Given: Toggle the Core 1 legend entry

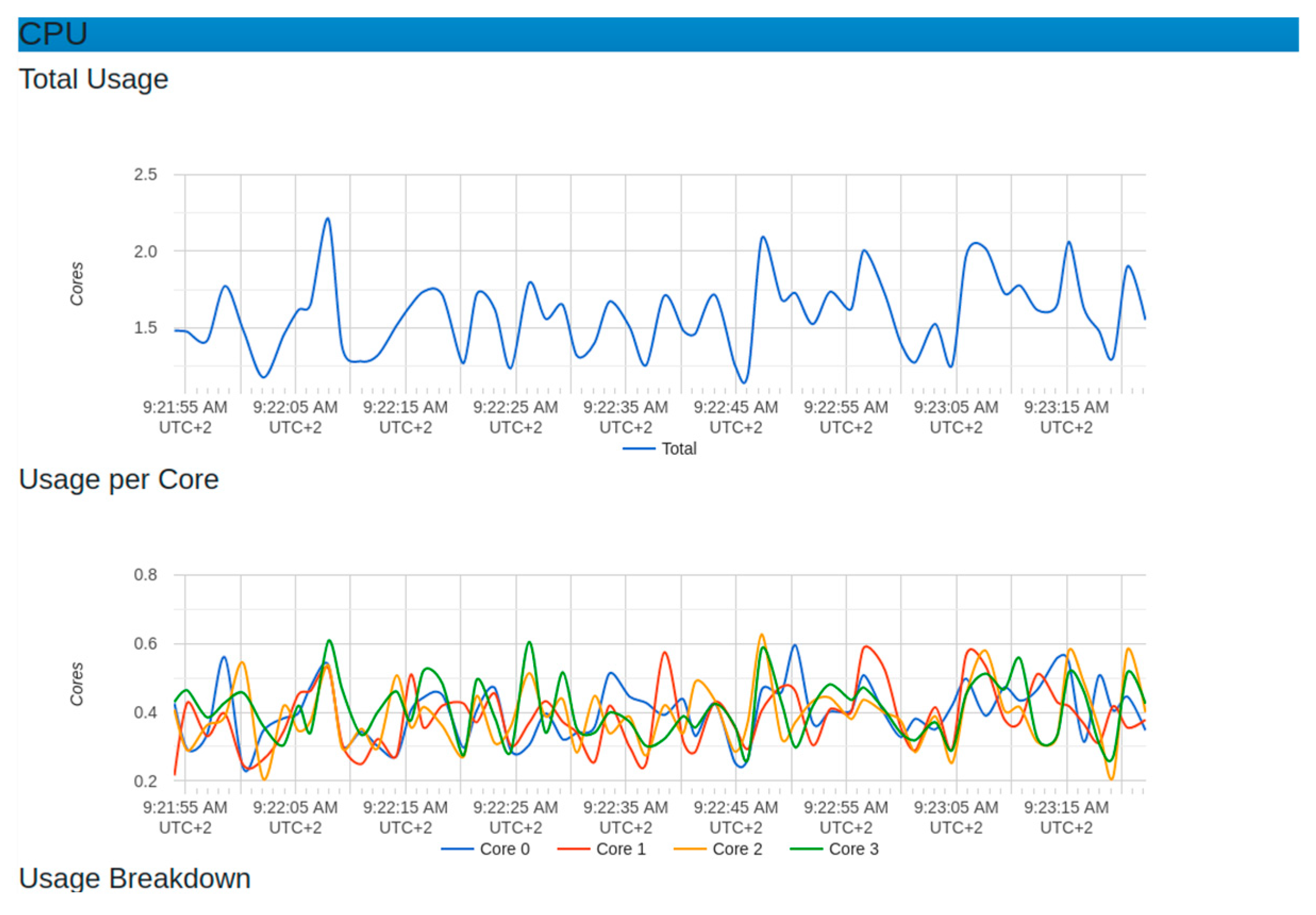Looking at the screenshot, I should 621,849.
